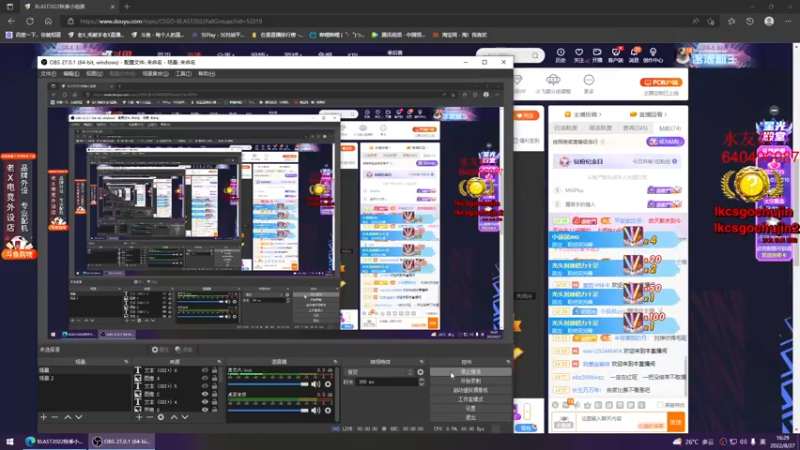This screenshot has width=800, height=450.
Task: Open the OBS 文件(F) menu
Action: (x=48, y=74)
